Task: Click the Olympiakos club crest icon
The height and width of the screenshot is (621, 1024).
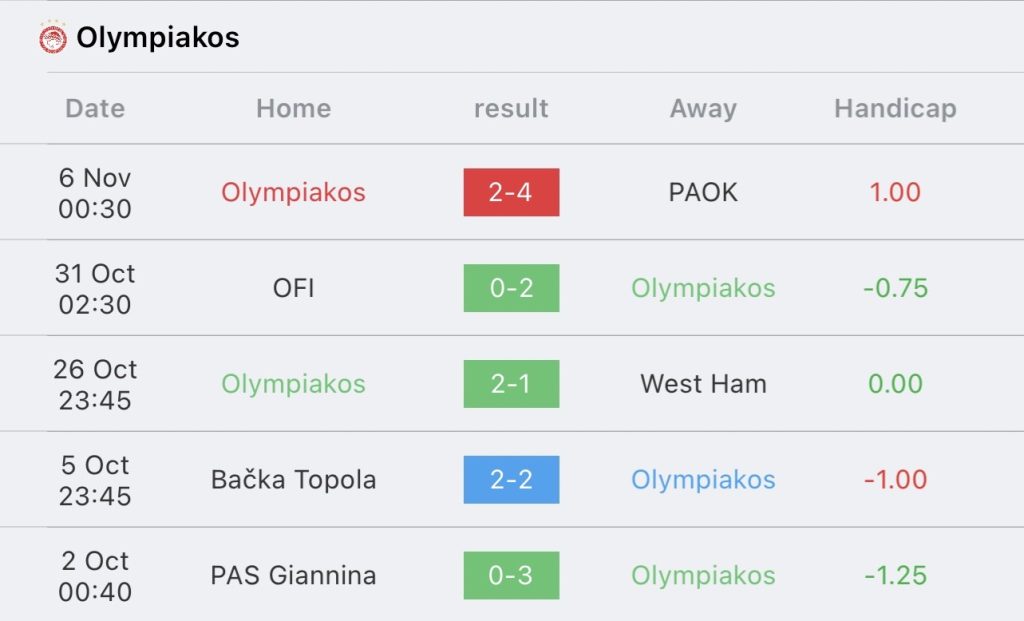Action: click(x=52, y=38)
